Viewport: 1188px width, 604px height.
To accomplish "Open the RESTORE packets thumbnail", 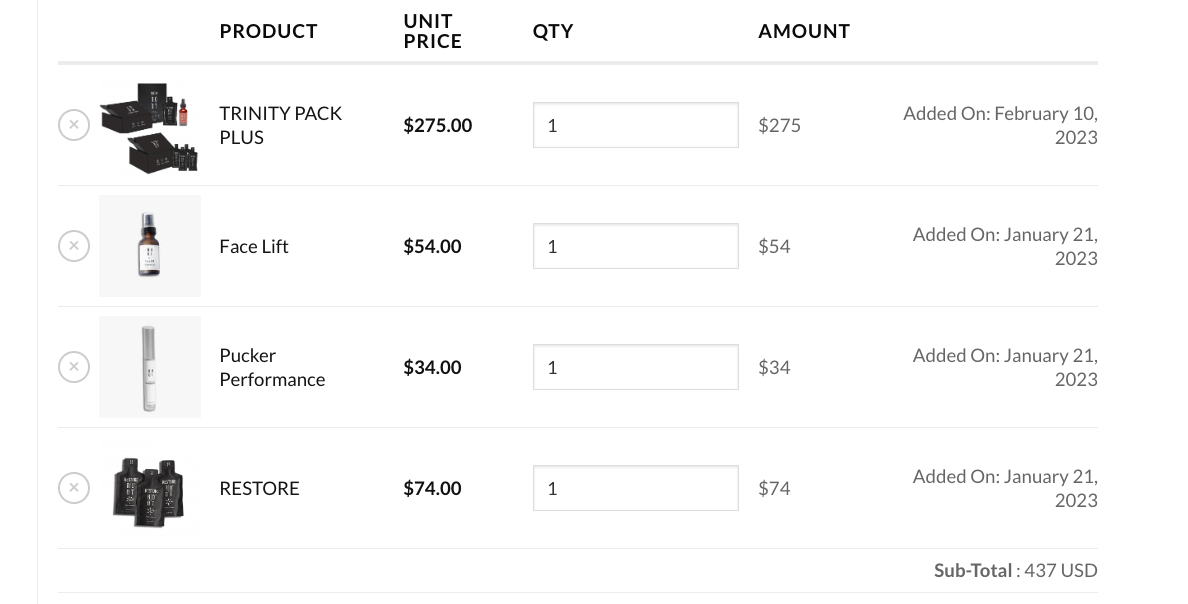I will pyautogui.click(x=150, y=488).
